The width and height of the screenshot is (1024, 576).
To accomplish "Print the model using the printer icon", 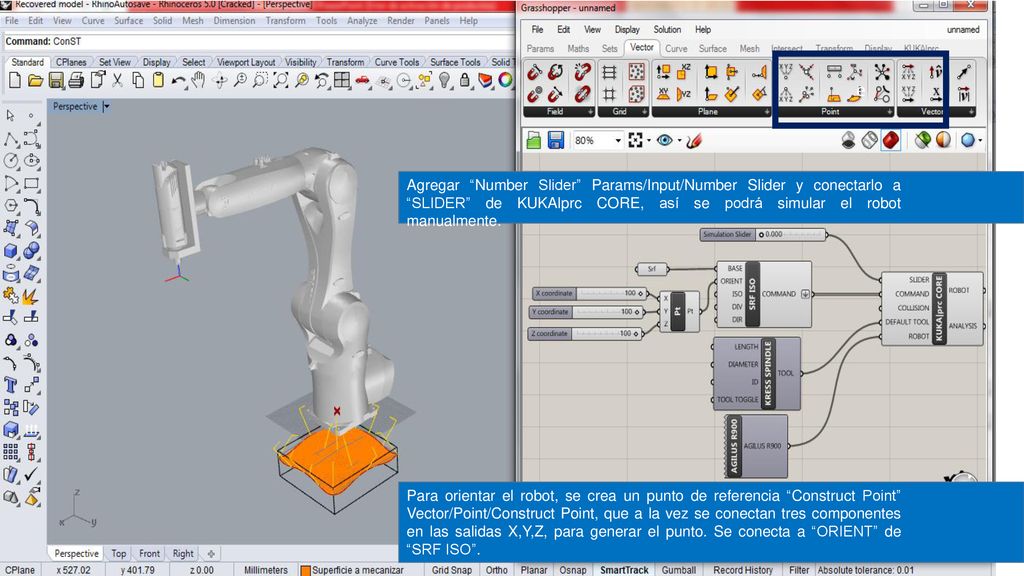I will point(76,80).
